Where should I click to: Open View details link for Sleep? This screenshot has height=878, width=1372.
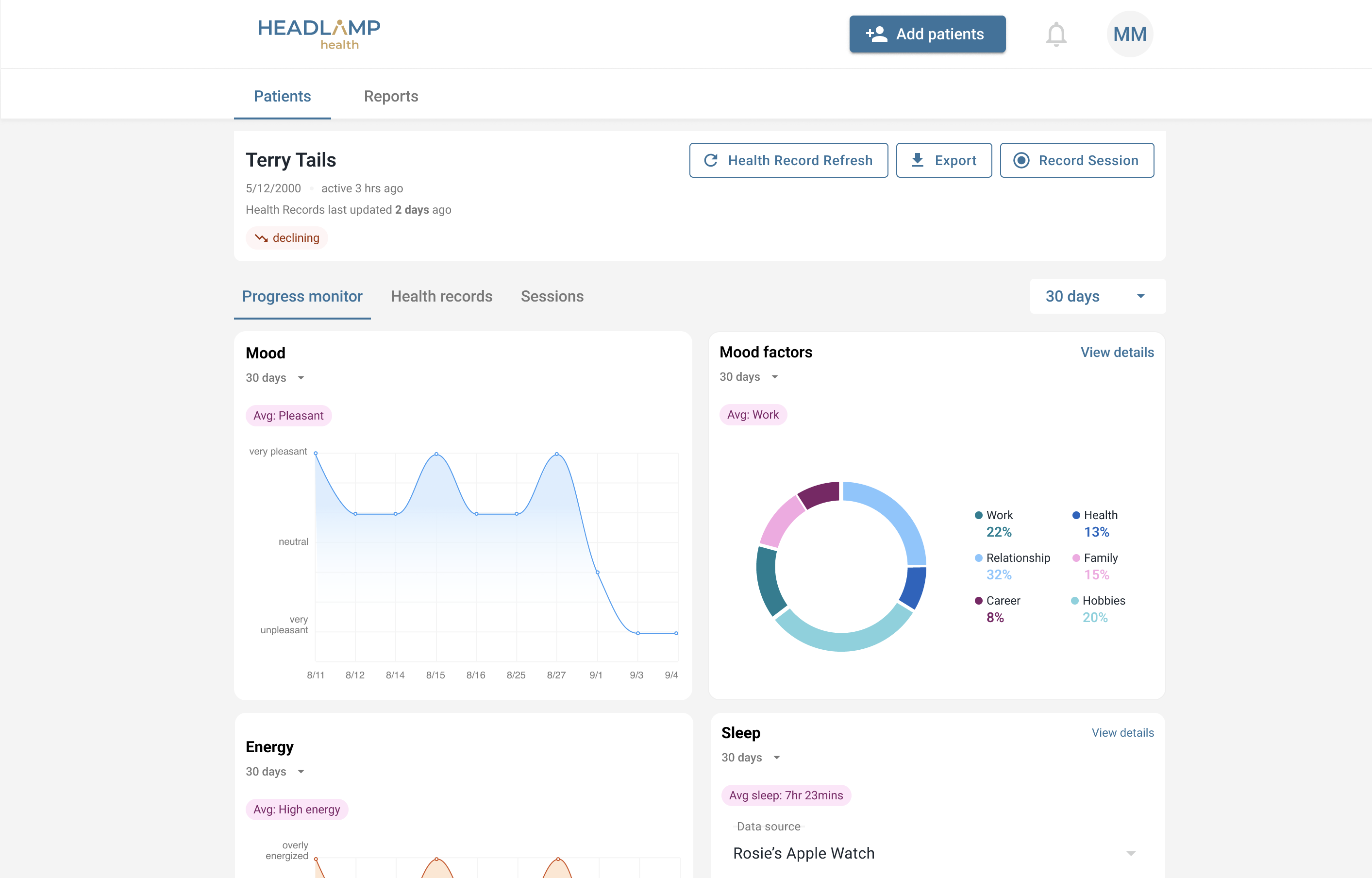pyautogui.click(x=1122, y=733)
